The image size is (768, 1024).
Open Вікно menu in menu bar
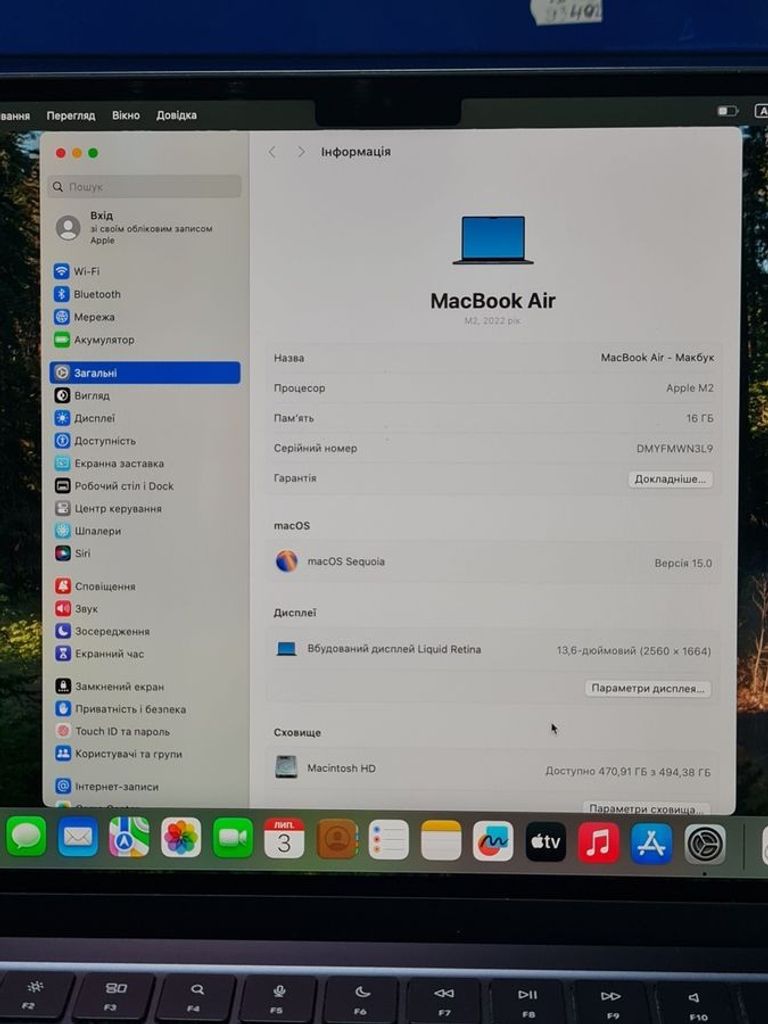125,115
